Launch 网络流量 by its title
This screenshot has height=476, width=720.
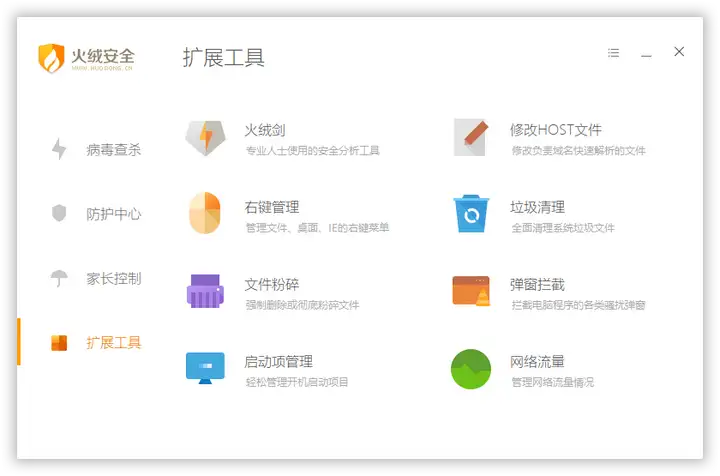click(537, 362)
